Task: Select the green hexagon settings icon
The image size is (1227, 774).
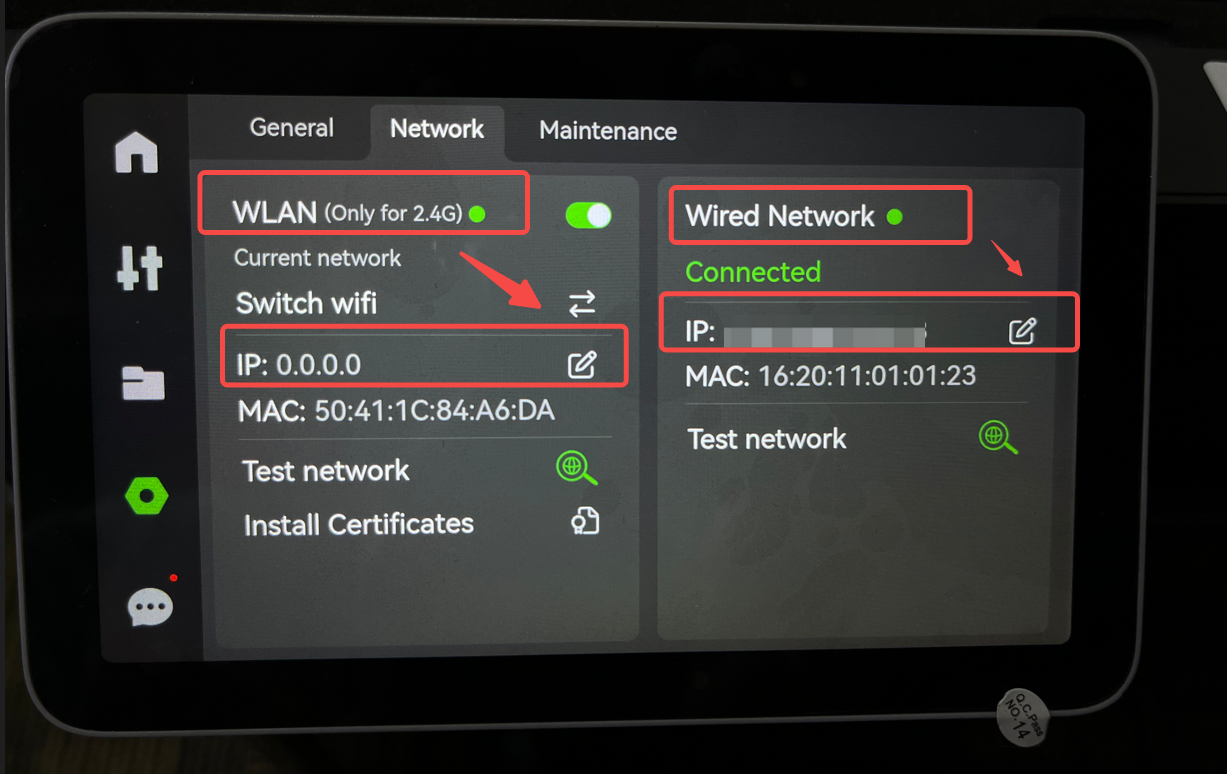Action: [x=147, y=495]
